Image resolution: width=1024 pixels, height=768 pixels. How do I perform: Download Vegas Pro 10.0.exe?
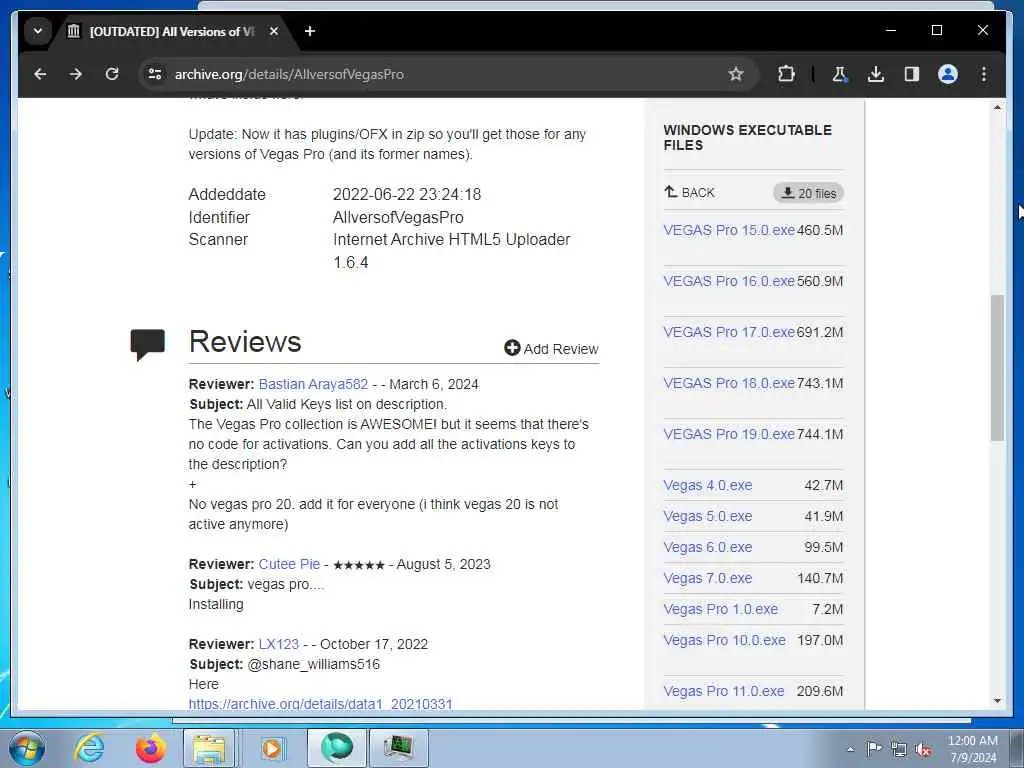coord(724,641)
